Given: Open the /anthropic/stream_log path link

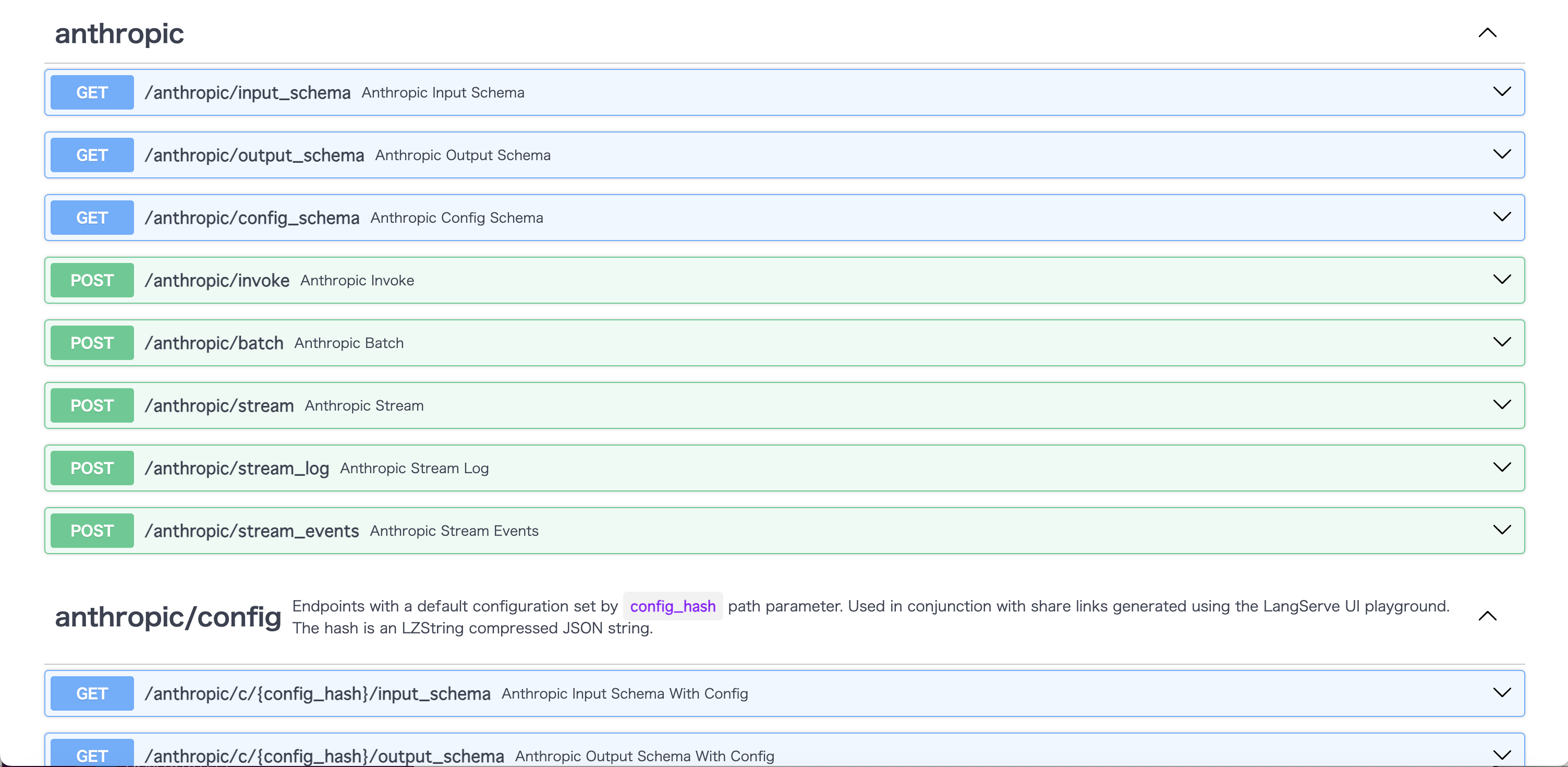Looking at the screenshot, I should pos(237,469).
